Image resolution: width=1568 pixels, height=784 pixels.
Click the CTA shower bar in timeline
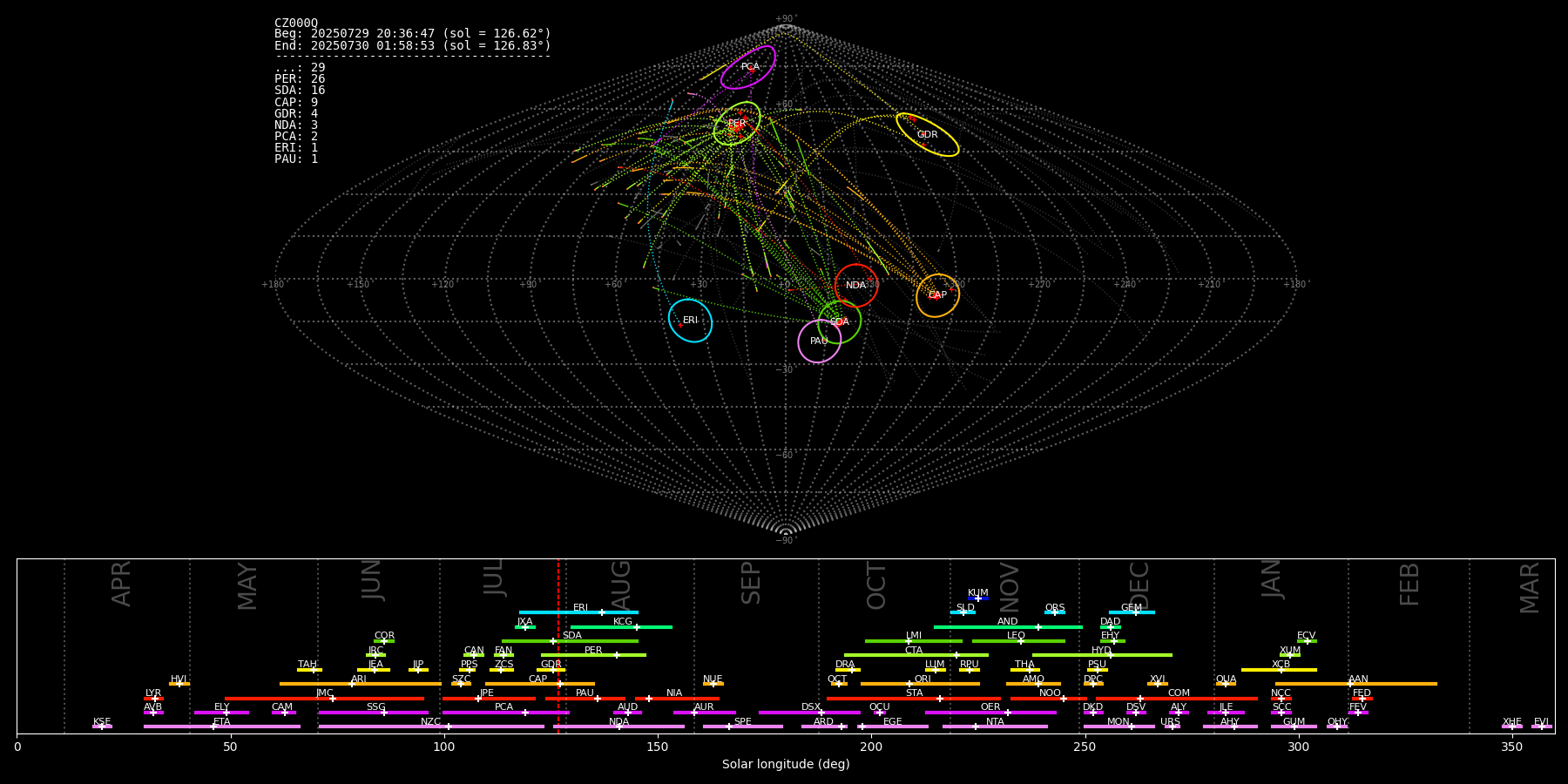pos(916,655)
